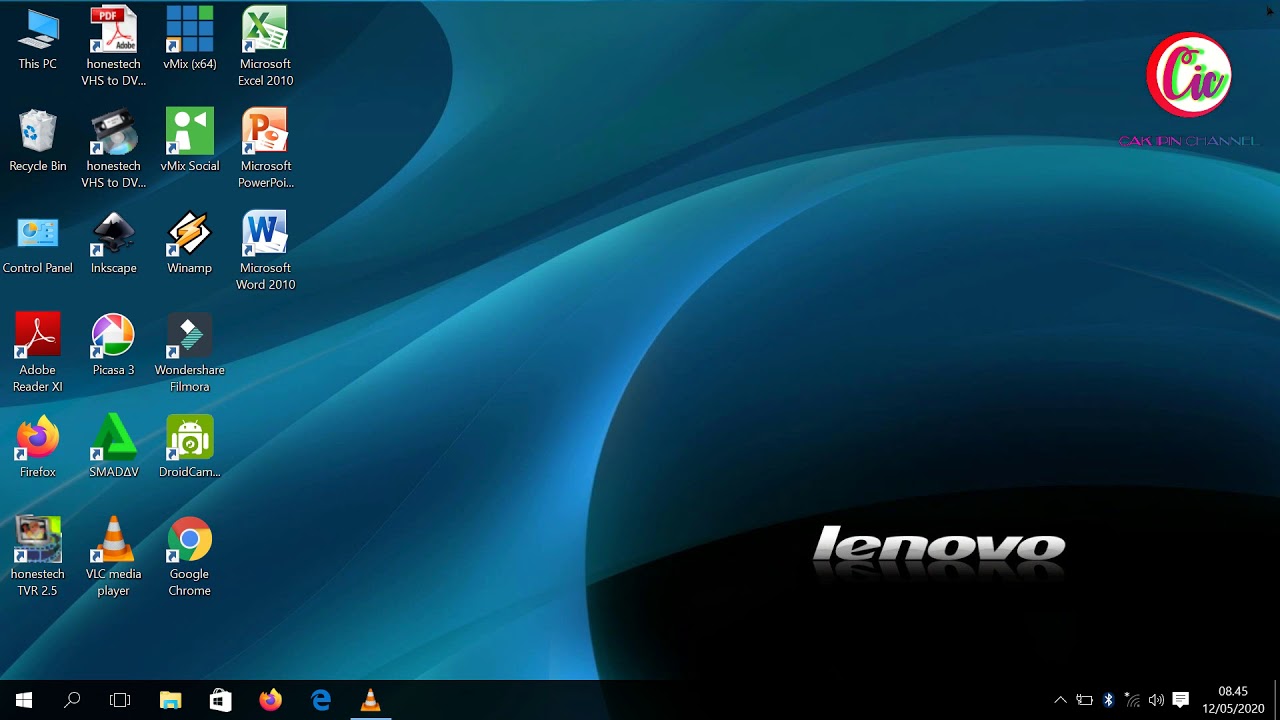
Task: Click the Show desktop strip
Action: tap(1277, 700)
